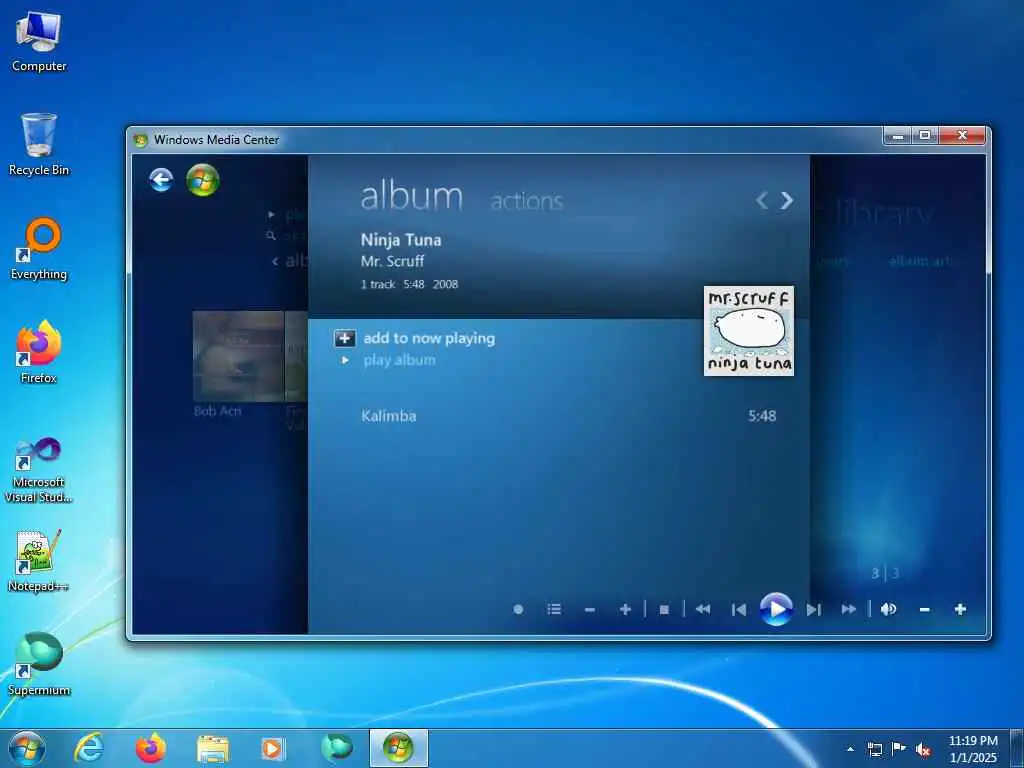1024x768 pixels.
Task: Open the Notepad++ desktop shortcut
Action: coord(39,560)
